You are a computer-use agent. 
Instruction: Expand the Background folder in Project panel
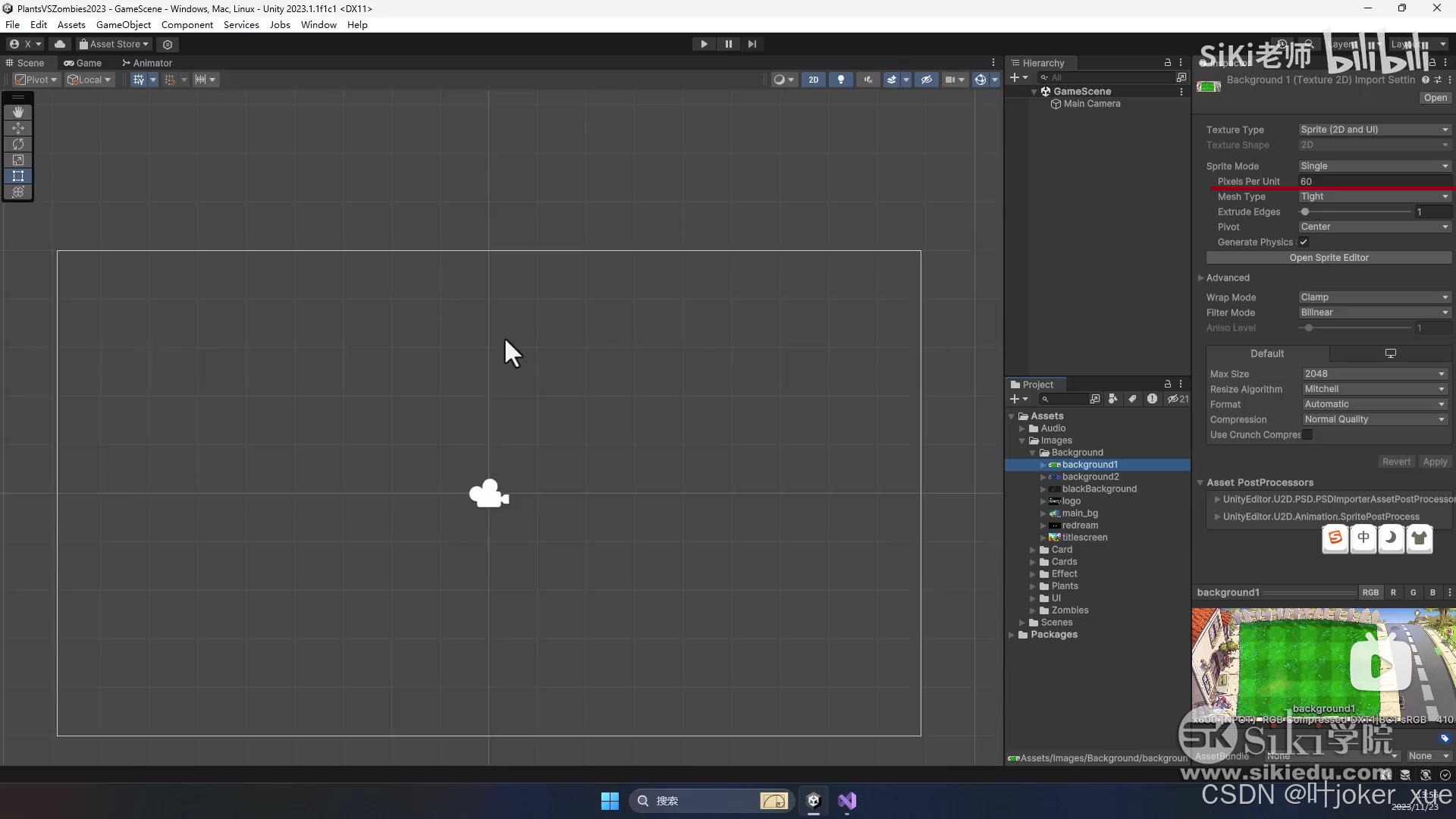[x=1033, y=452]
